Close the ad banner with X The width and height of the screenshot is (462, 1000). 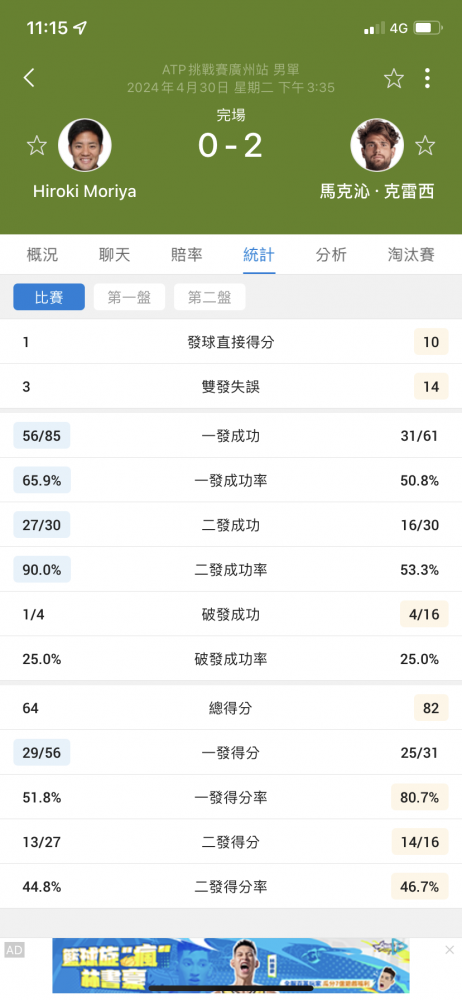[449, 950]
